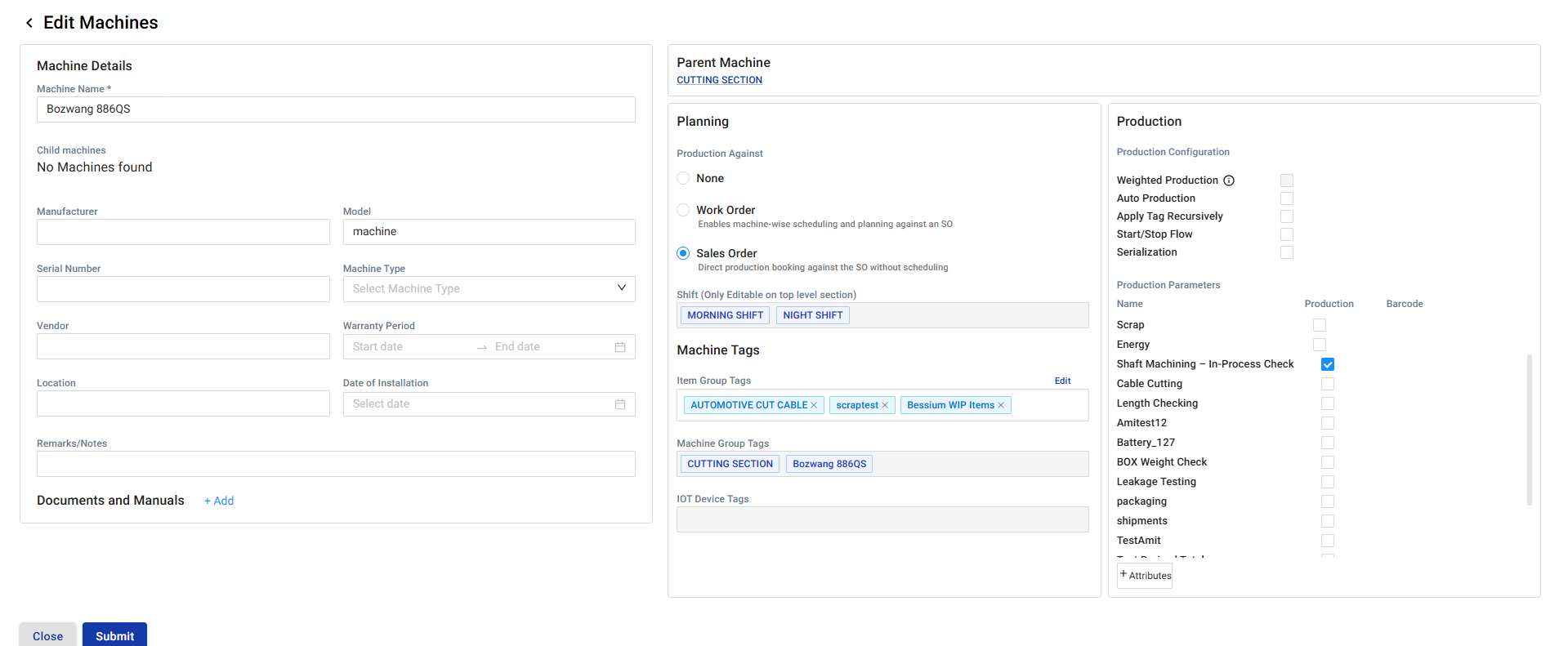Uncheck Shaft Machining In-Process Check

coord(1327,364)
